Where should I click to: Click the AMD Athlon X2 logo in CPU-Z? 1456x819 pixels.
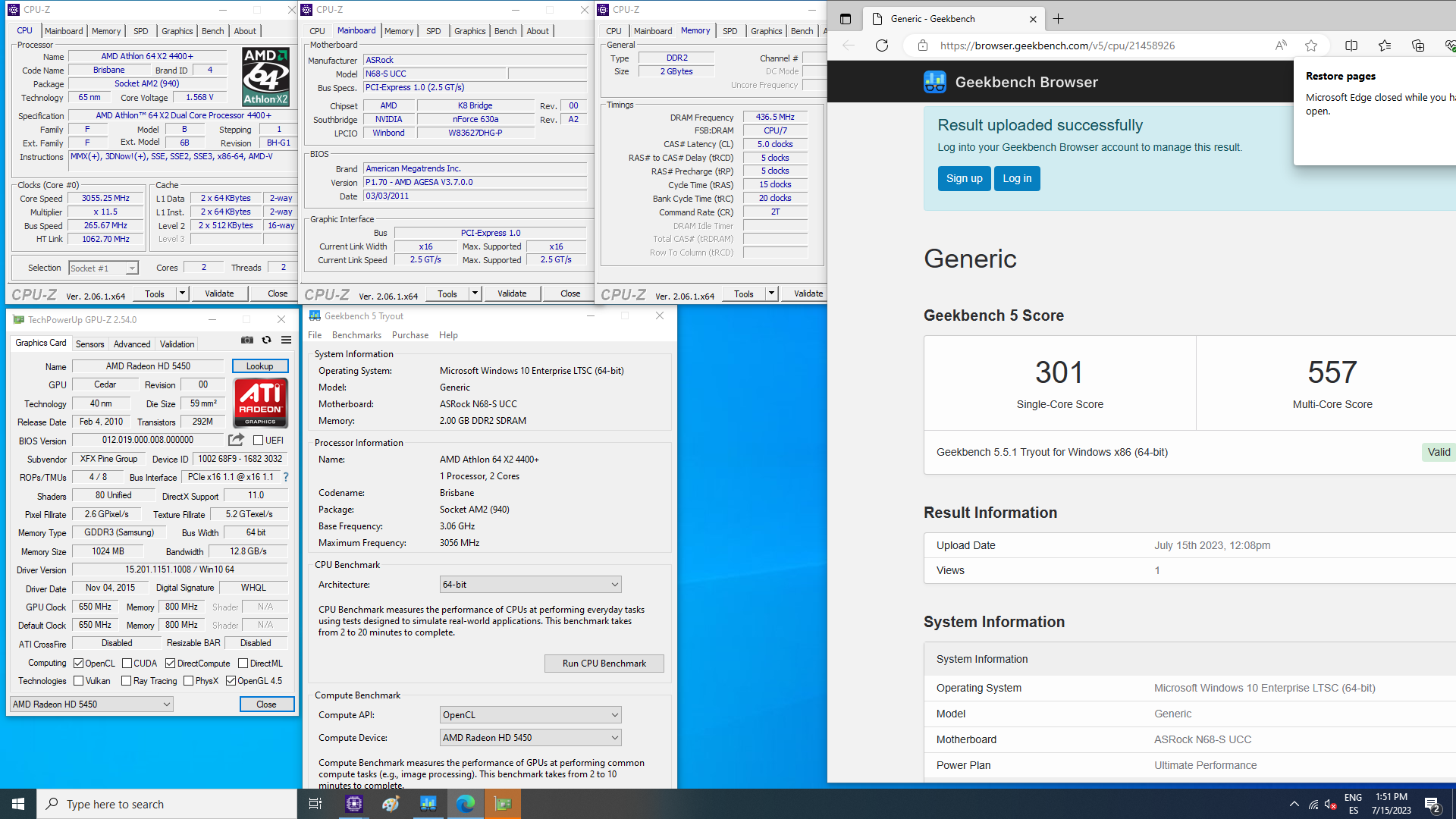tap(265, 77)
